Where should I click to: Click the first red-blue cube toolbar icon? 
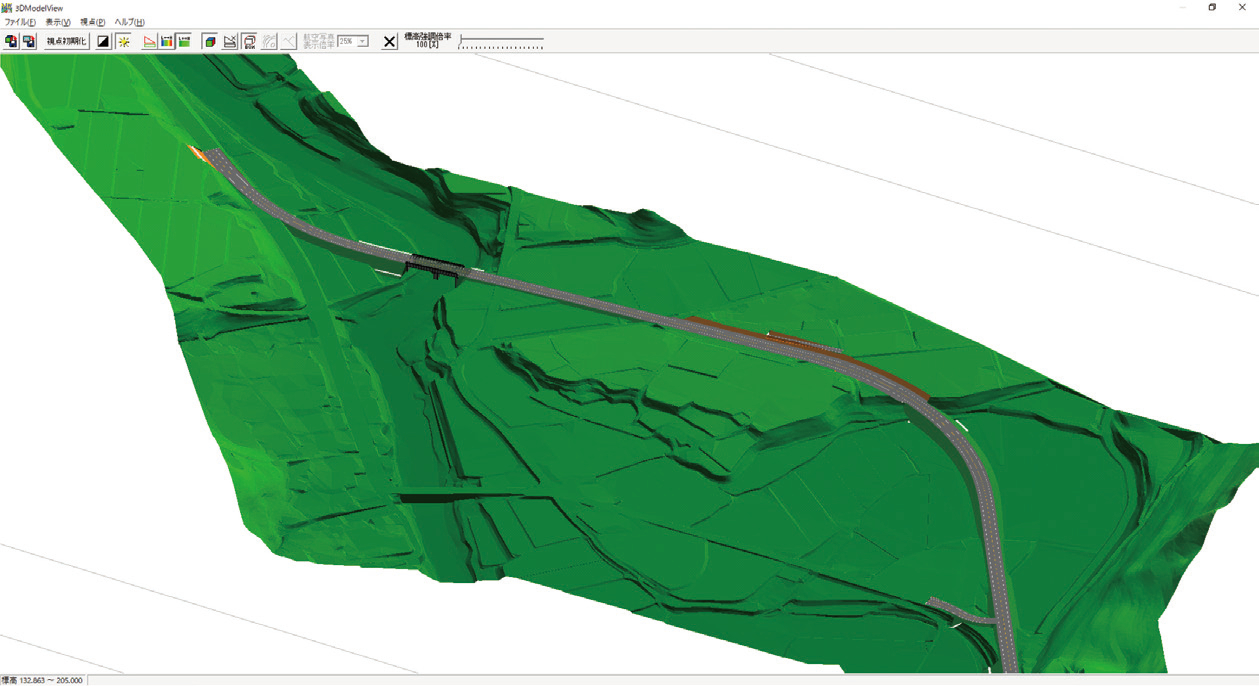(x=11, y=42)
